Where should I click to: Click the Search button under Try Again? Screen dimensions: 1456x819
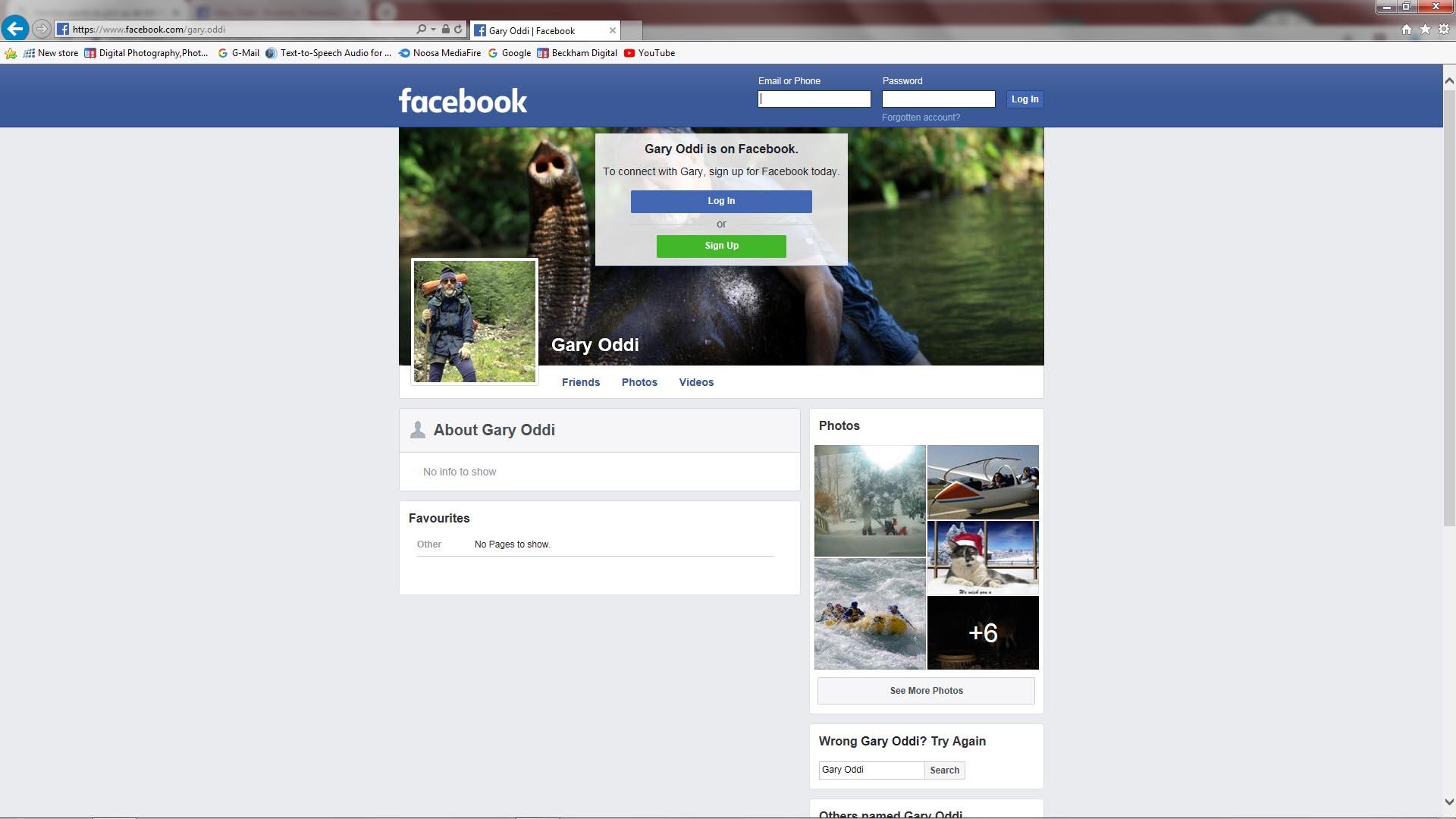pyautogui.click(x=945, y=770)
